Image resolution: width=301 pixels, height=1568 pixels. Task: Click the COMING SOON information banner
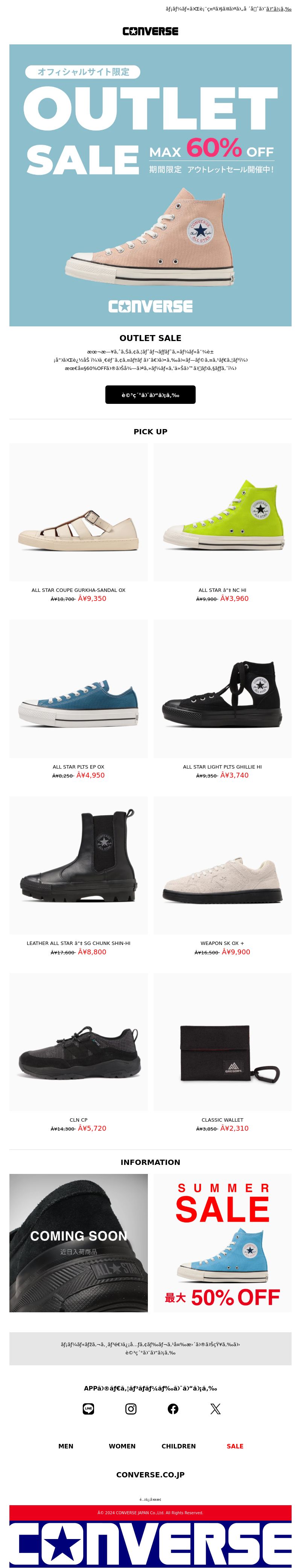coord(79,1242)
